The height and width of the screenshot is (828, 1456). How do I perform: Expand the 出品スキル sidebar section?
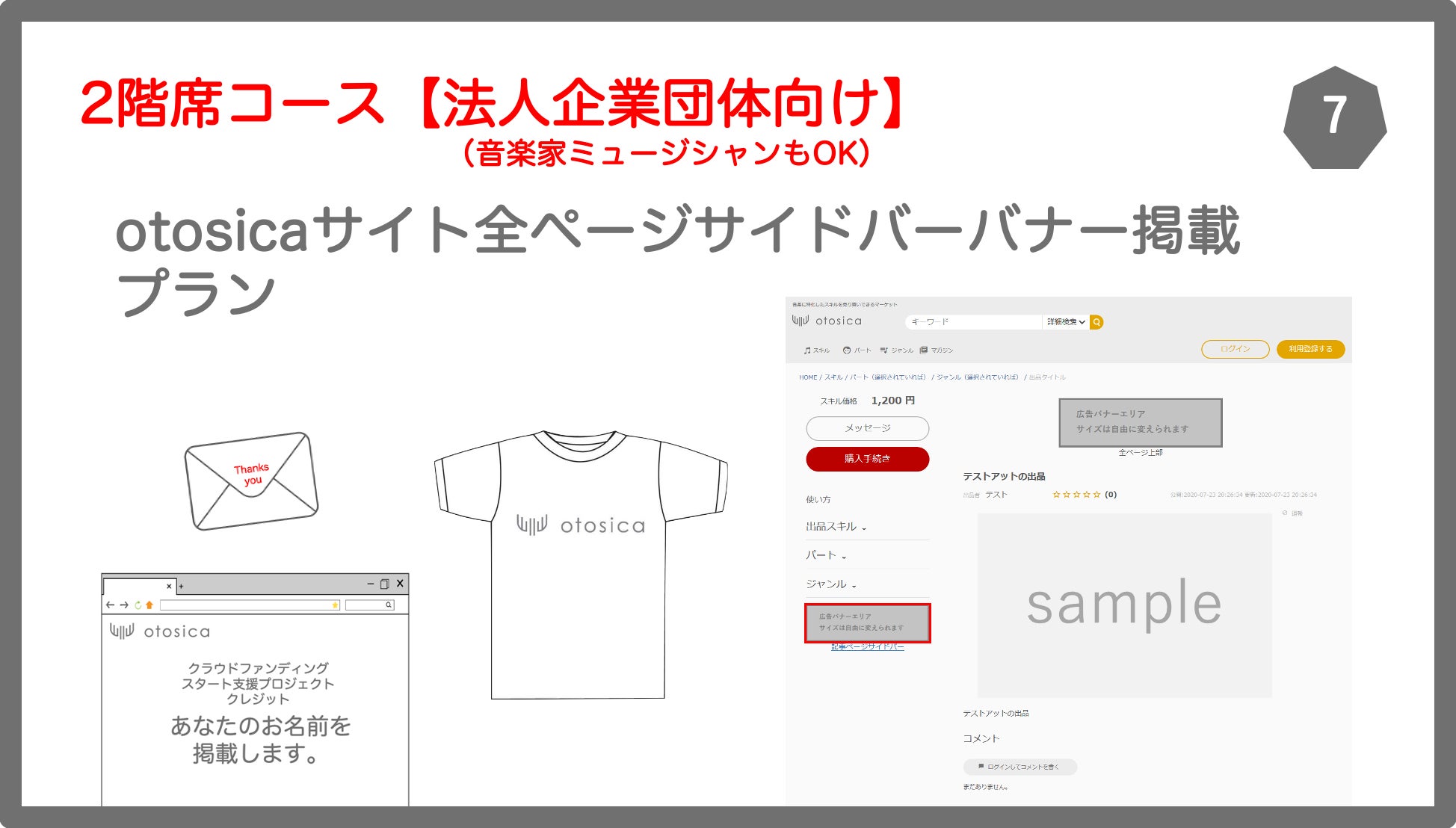click(836, 527)
